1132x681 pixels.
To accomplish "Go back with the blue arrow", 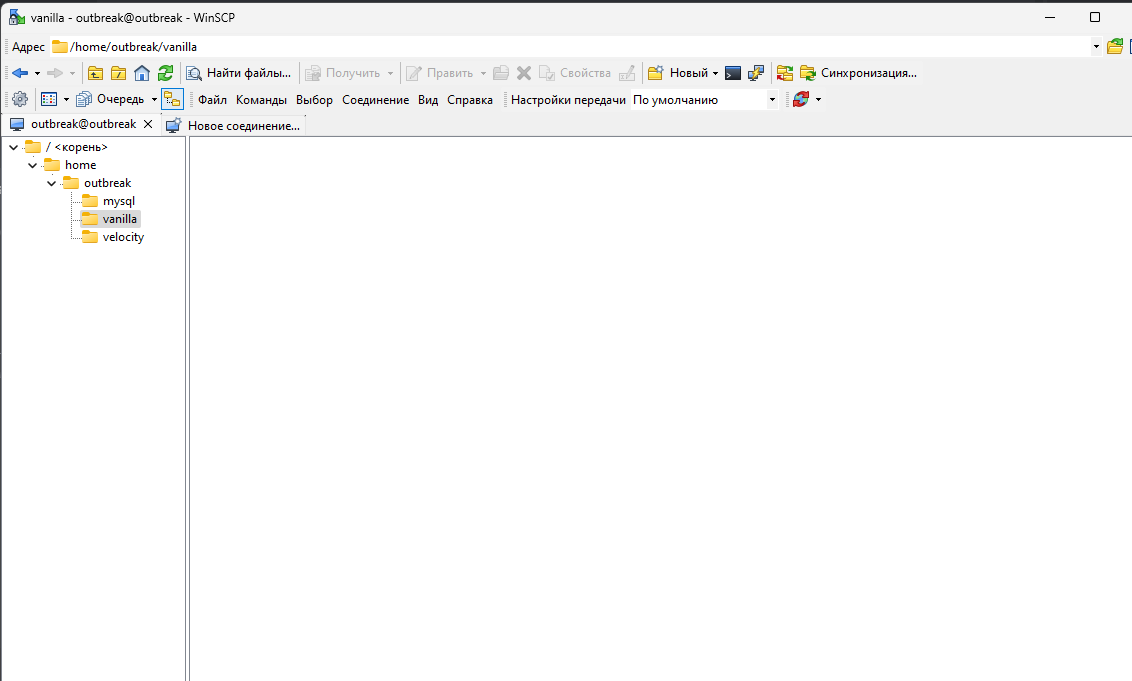I will pyautogui.click(x=20, y=73).
